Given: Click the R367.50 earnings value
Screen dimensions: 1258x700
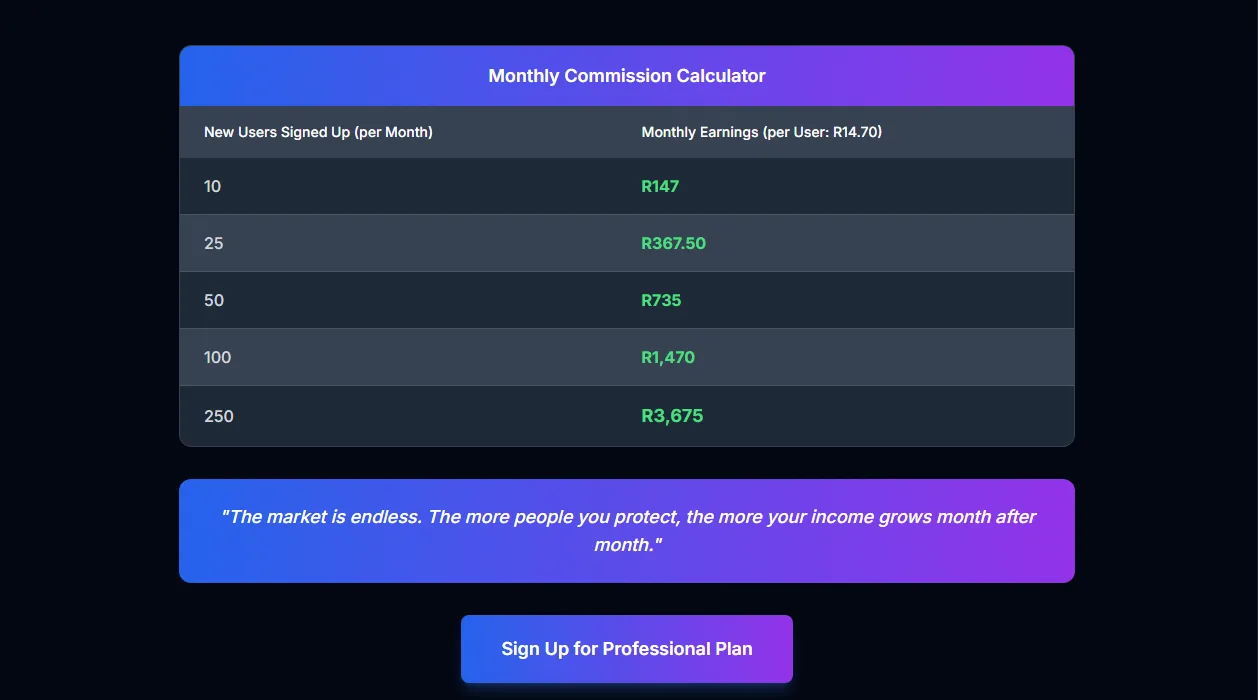Looking at the screenshot, I should click(x=673, y=242).
